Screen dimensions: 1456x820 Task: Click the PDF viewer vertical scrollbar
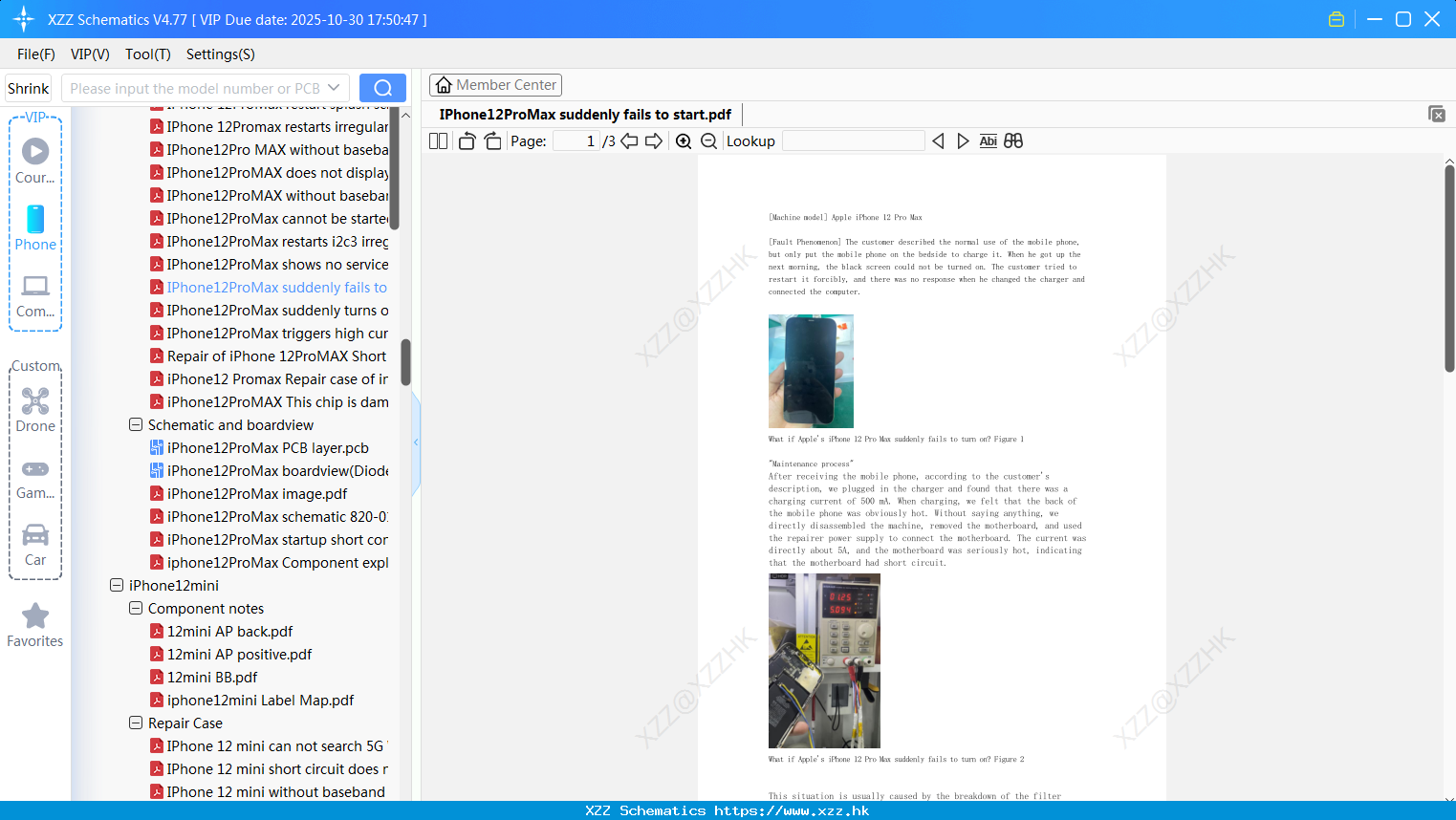pyautogui.click(x=1449, y=268)
